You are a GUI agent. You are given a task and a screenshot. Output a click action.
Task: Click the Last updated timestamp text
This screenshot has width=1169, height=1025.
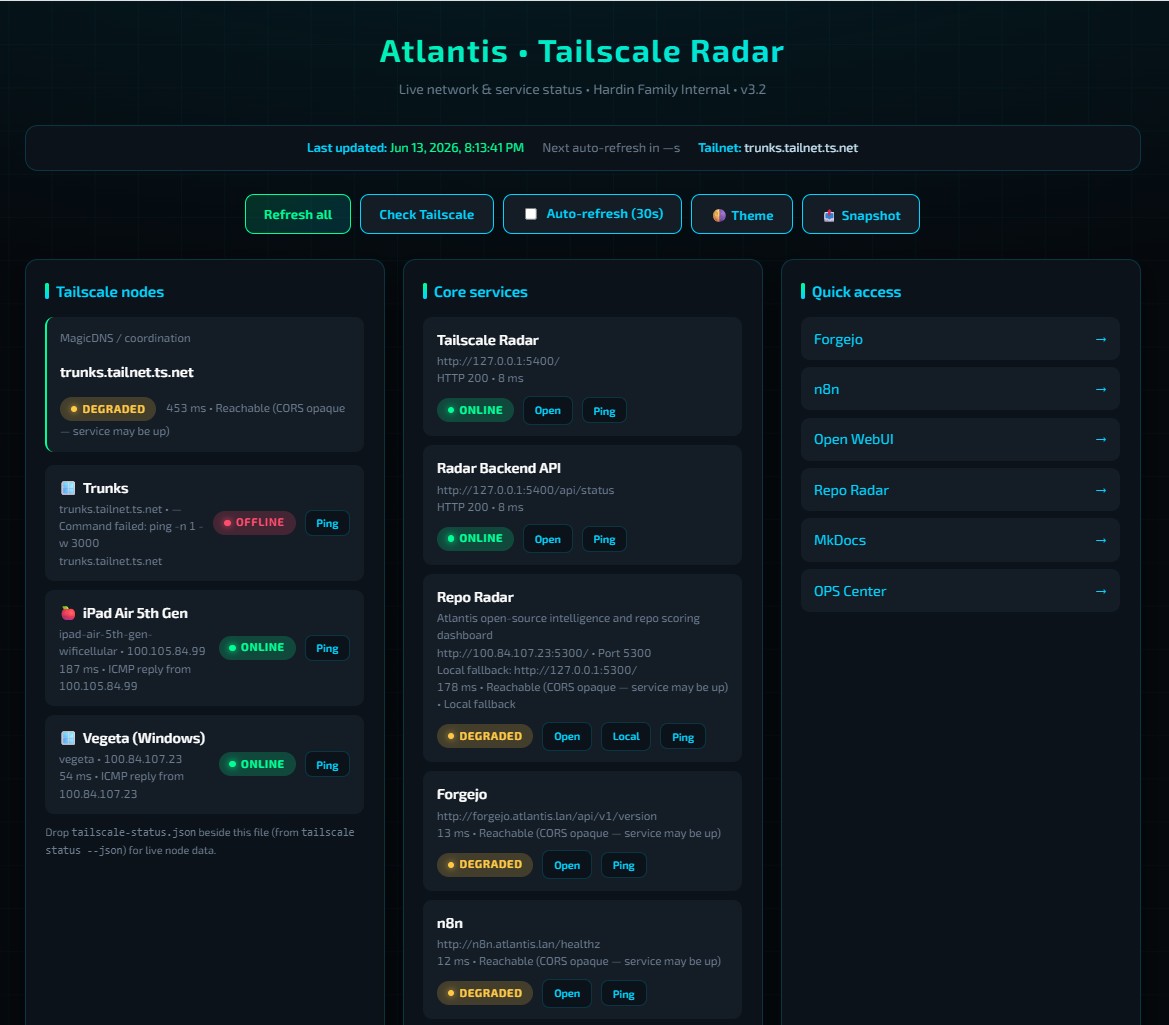point(415,148)
